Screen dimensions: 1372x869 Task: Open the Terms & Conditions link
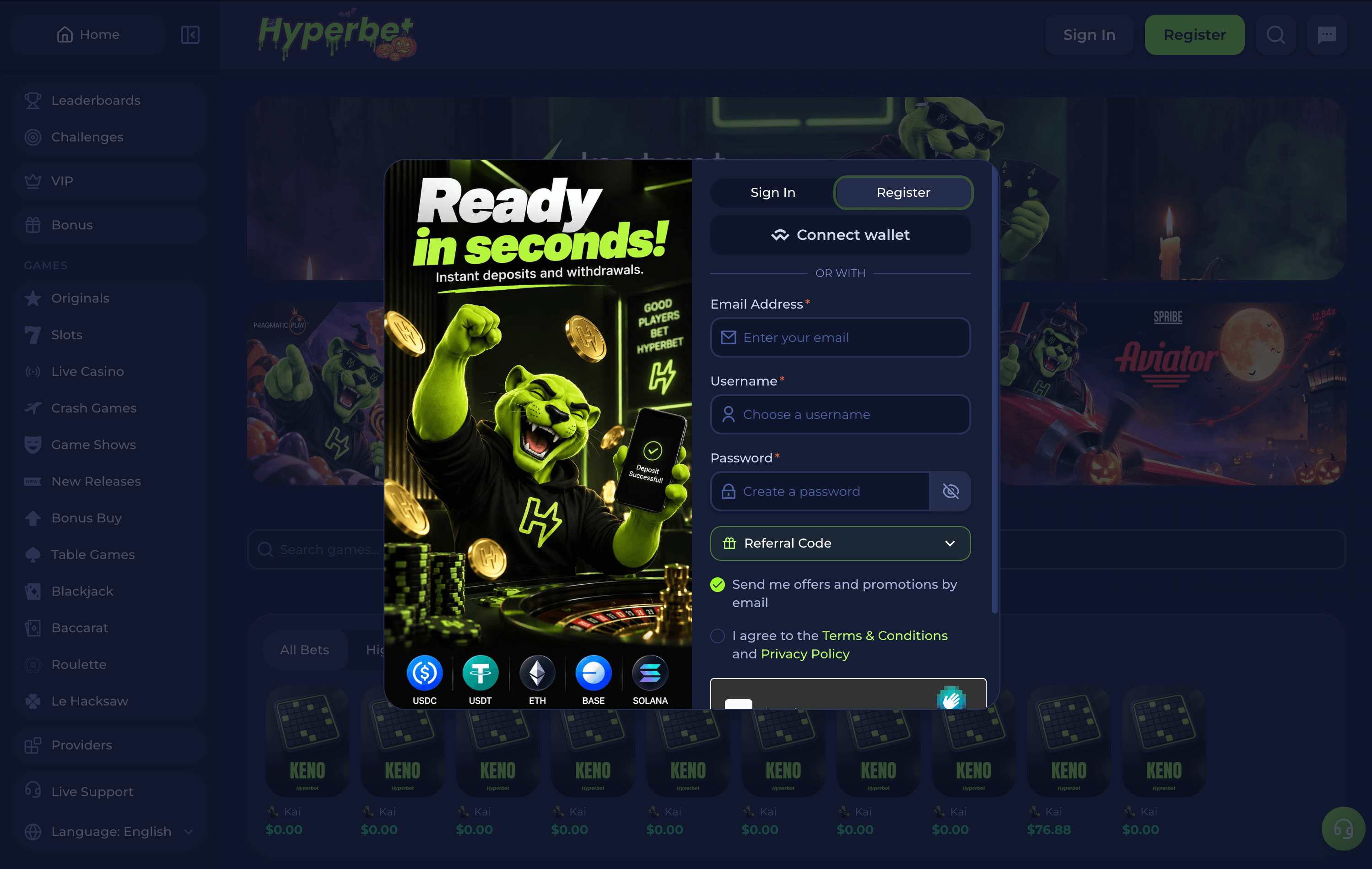[884, 636]
